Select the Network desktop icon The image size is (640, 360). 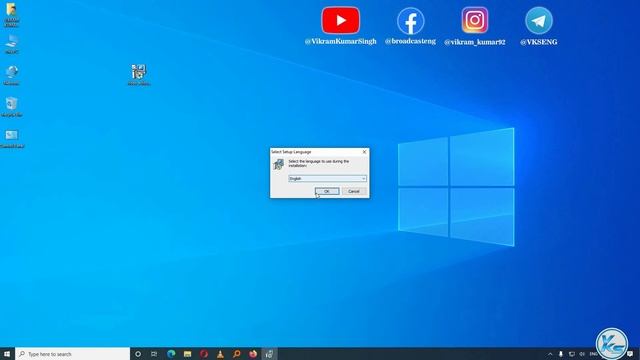click(11, 75)
